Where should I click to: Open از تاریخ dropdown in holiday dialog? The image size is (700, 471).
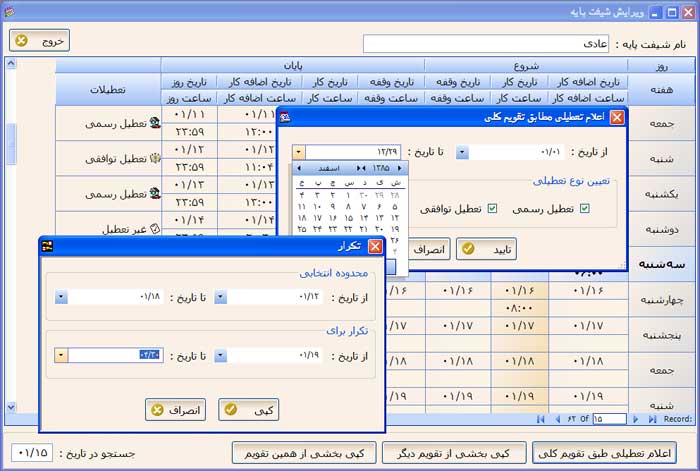pyautogui.click(x=462, y=152)
